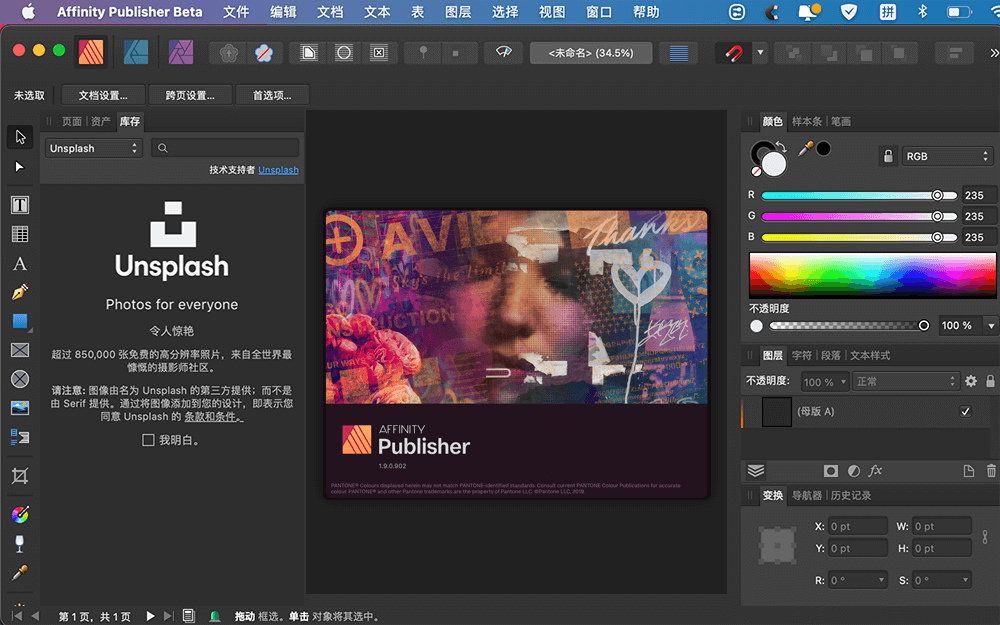Switch to 页面 tab

tap(71, 121)
